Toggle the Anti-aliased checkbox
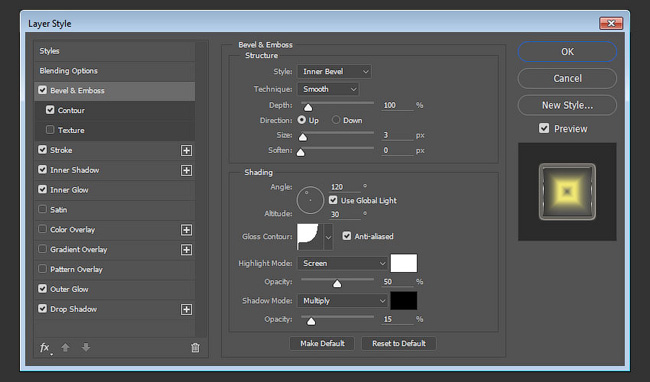 click(347, 236)
